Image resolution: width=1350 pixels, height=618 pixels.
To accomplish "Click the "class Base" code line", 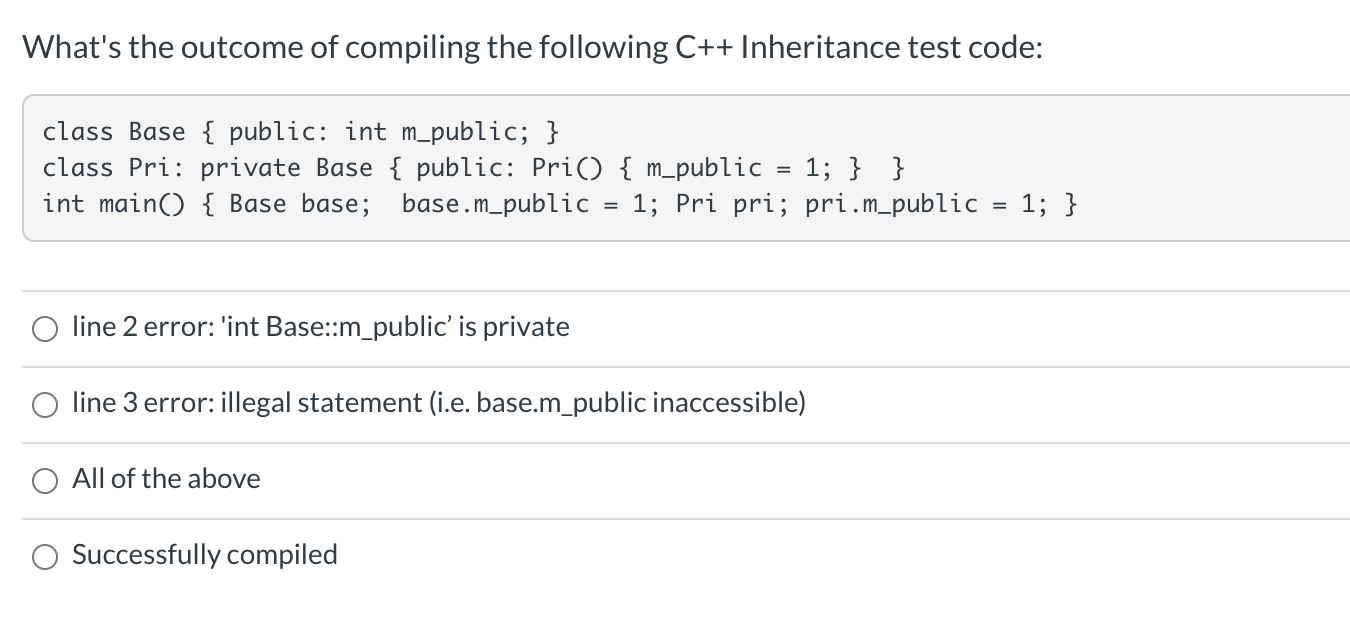I will [301, 132].
